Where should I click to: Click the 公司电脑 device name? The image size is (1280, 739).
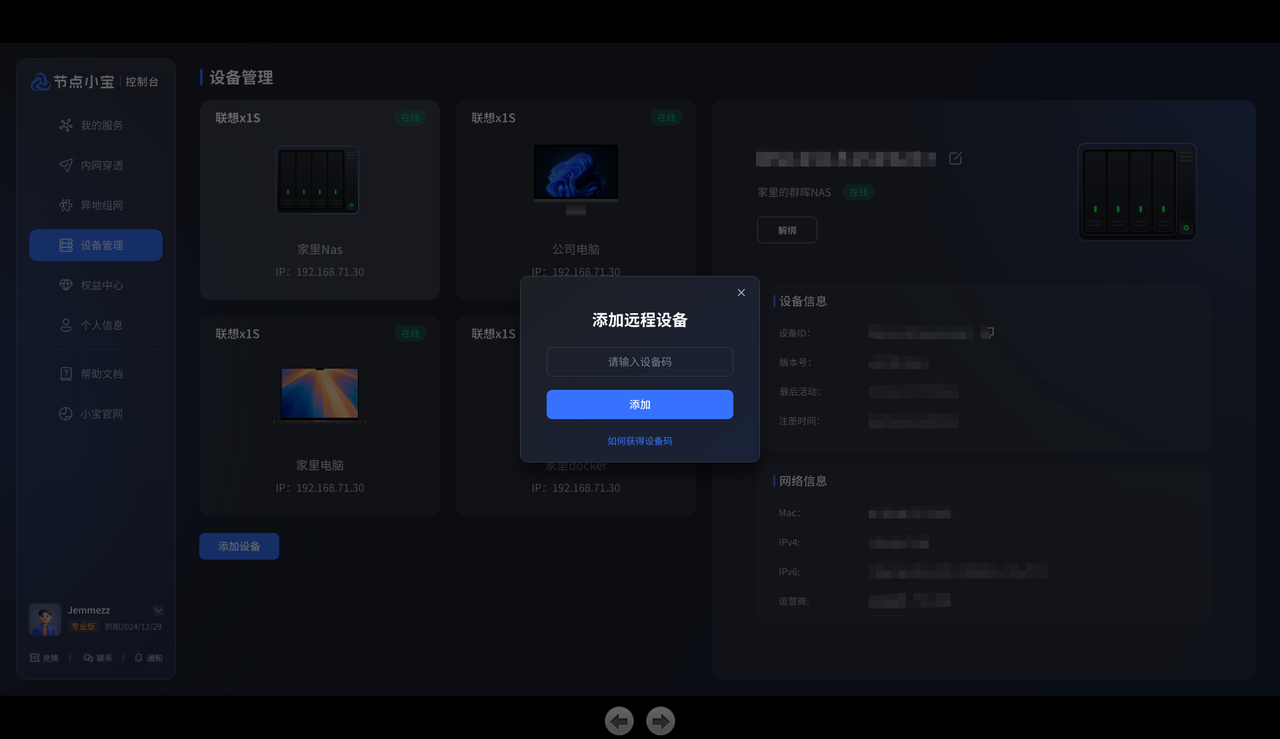click(576, 249)
